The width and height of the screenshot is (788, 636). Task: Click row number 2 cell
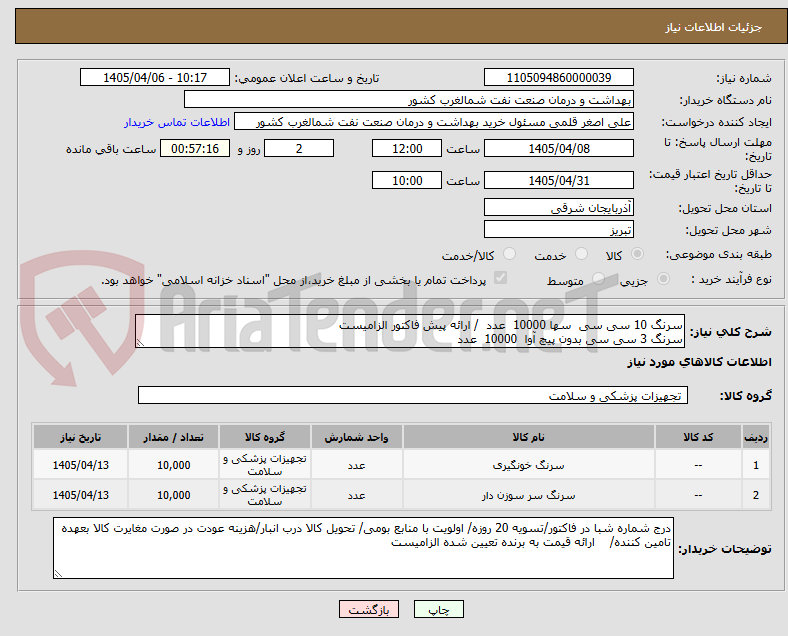756,495
